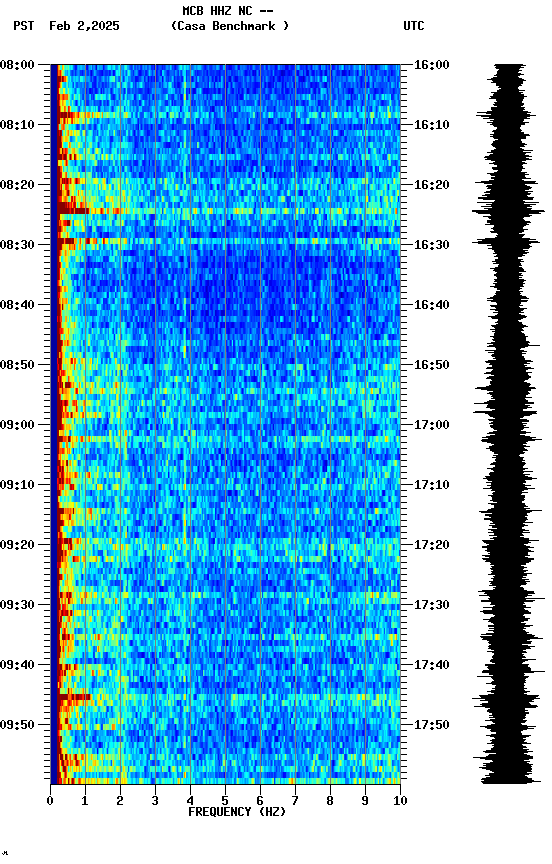Select the 08:50 PST time label
This screenshot has width=552, height=864.
[x=17, y=365]
